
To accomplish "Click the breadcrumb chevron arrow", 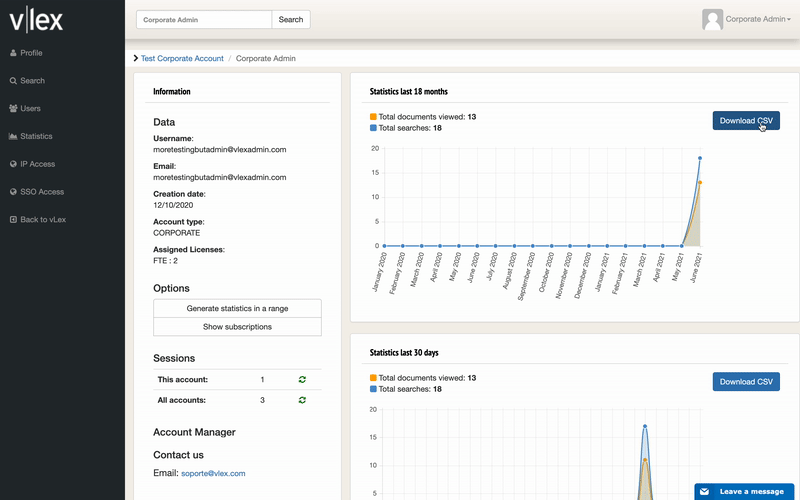I will click(x=136, y=58).
